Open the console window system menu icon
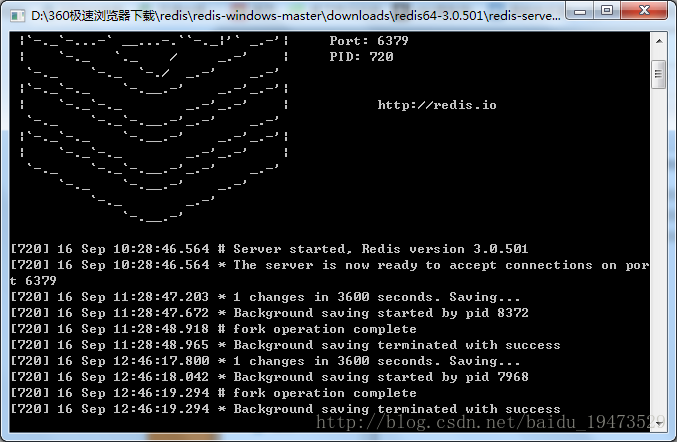Viewport: 677px width, 442px height. click(x=17, y=16)
